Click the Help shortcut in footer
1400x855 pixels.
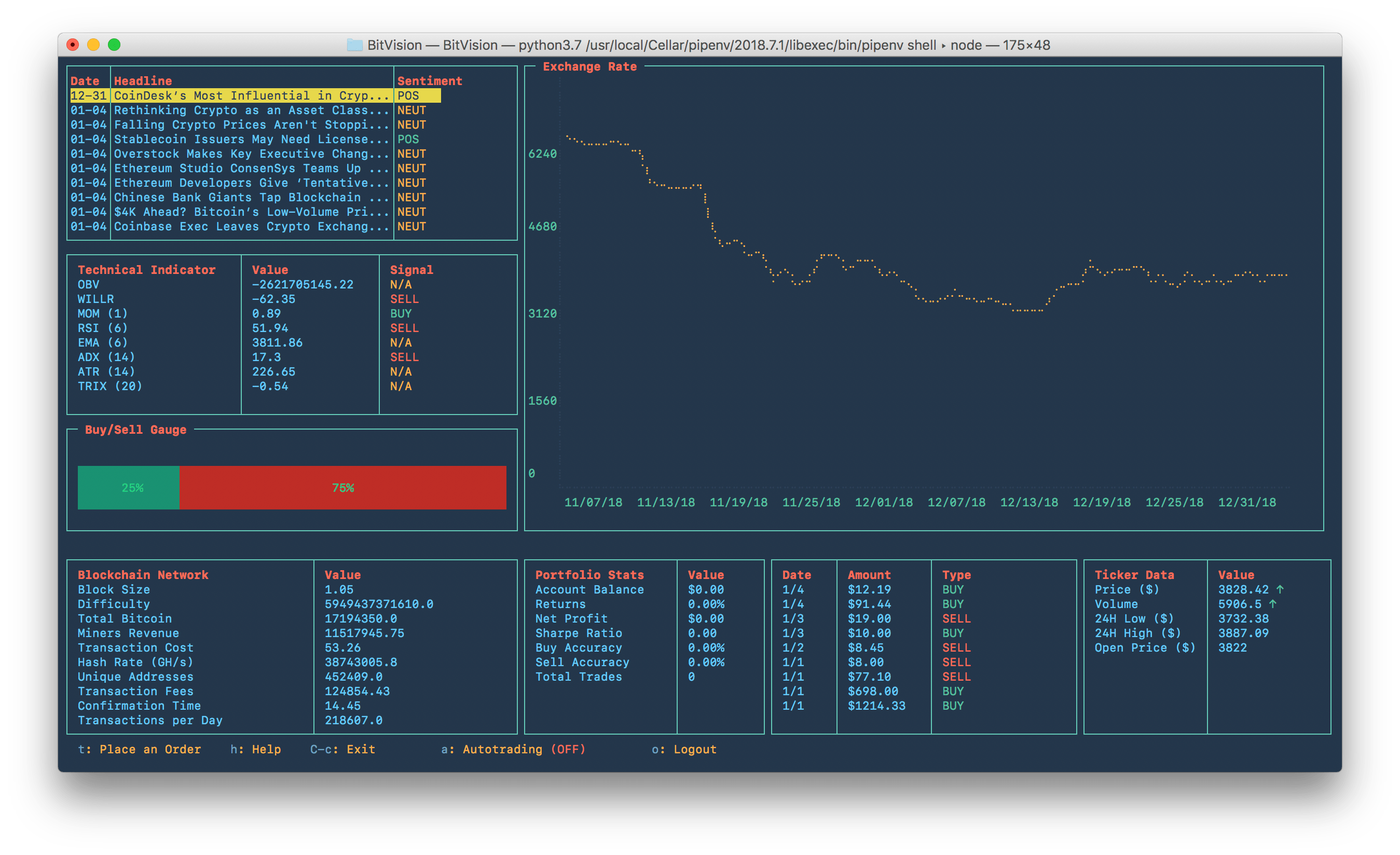tap(266, 749)
